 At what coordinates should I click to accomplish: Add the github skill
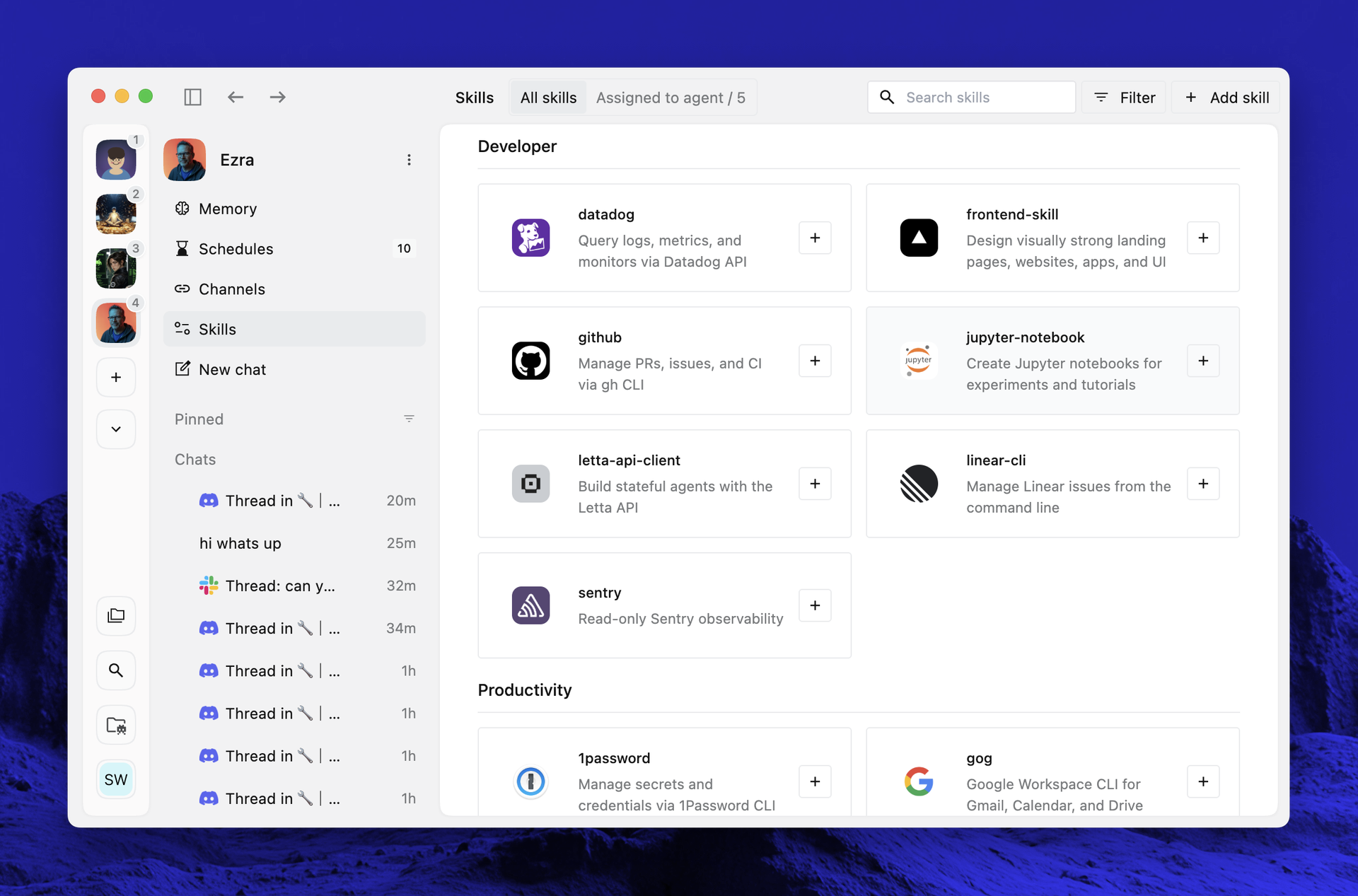(815, 361)
